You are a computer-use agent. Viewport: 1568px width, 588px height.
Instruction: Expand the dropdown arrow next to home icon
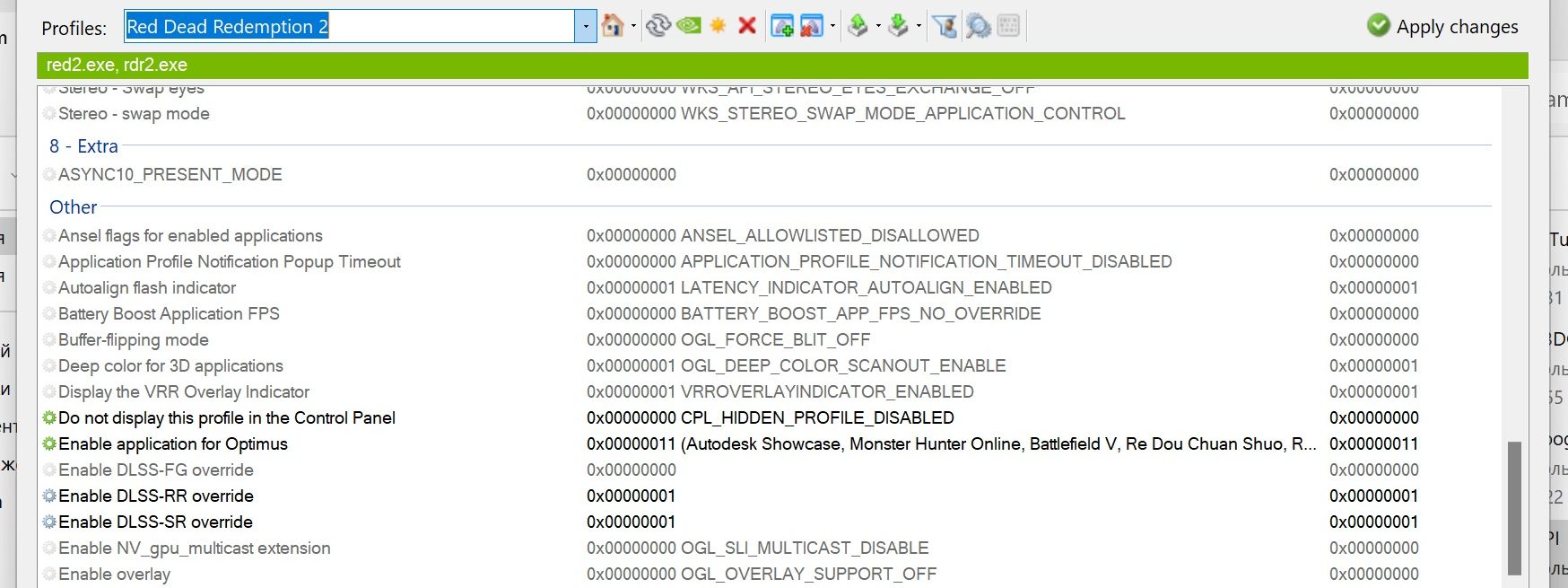(x=633, y=26)
